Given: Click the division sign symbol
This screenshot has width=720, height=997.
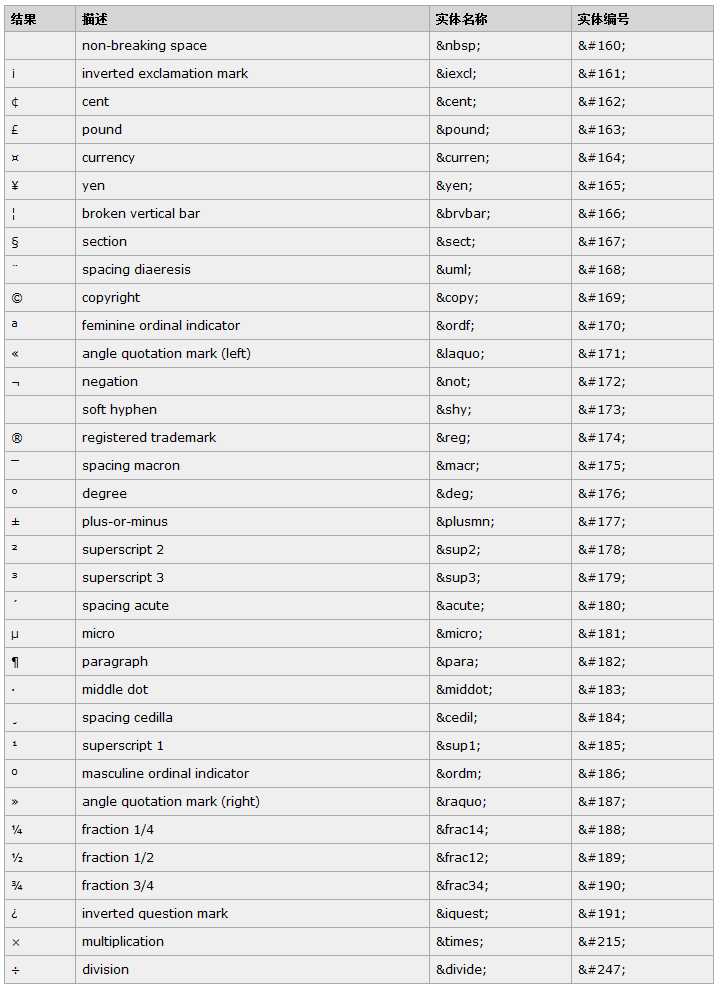Looking at the screenshot, I should click(x=15, y=970).
